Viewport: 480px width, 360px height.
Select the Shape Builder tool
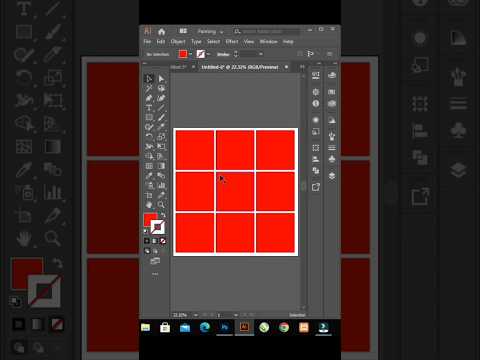[149, 156]
